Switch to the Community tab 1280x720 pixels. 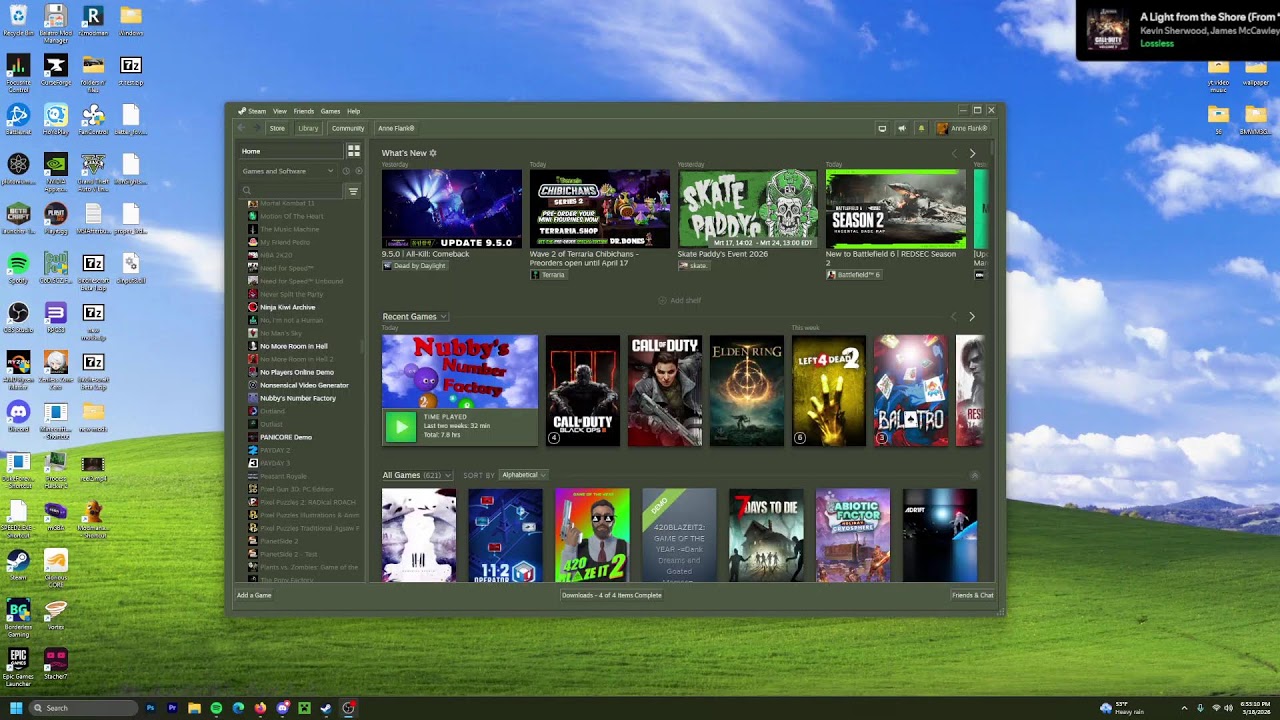348,128
